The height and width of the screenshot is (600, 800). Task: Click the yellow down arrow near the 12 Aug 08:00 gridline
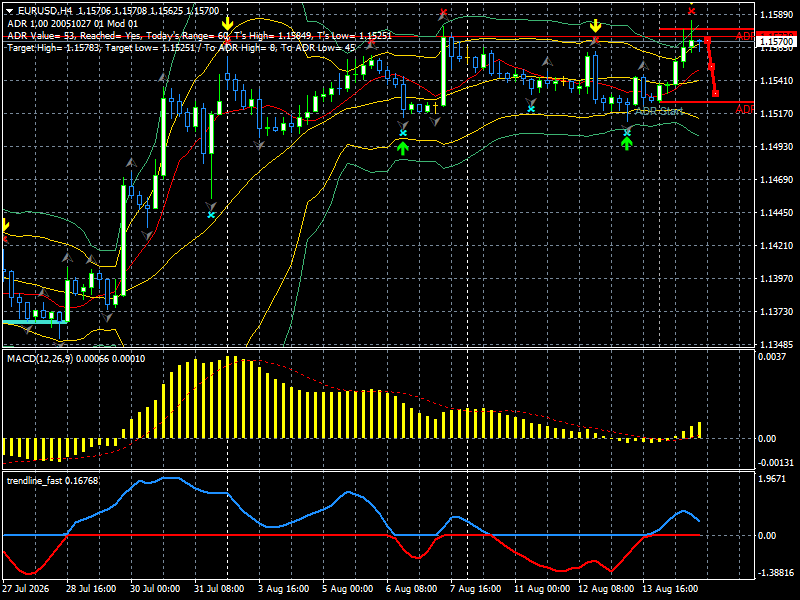click(x=595, y=26)
